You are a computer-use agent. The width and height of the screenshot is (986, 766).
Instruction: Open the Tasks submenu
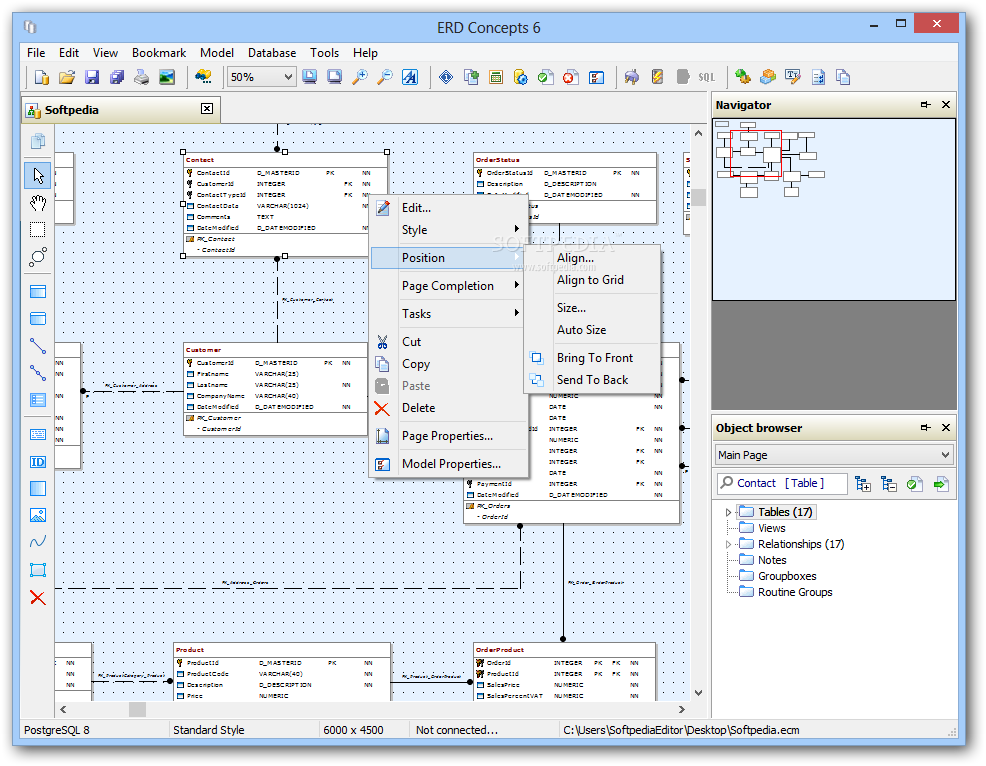448,313
